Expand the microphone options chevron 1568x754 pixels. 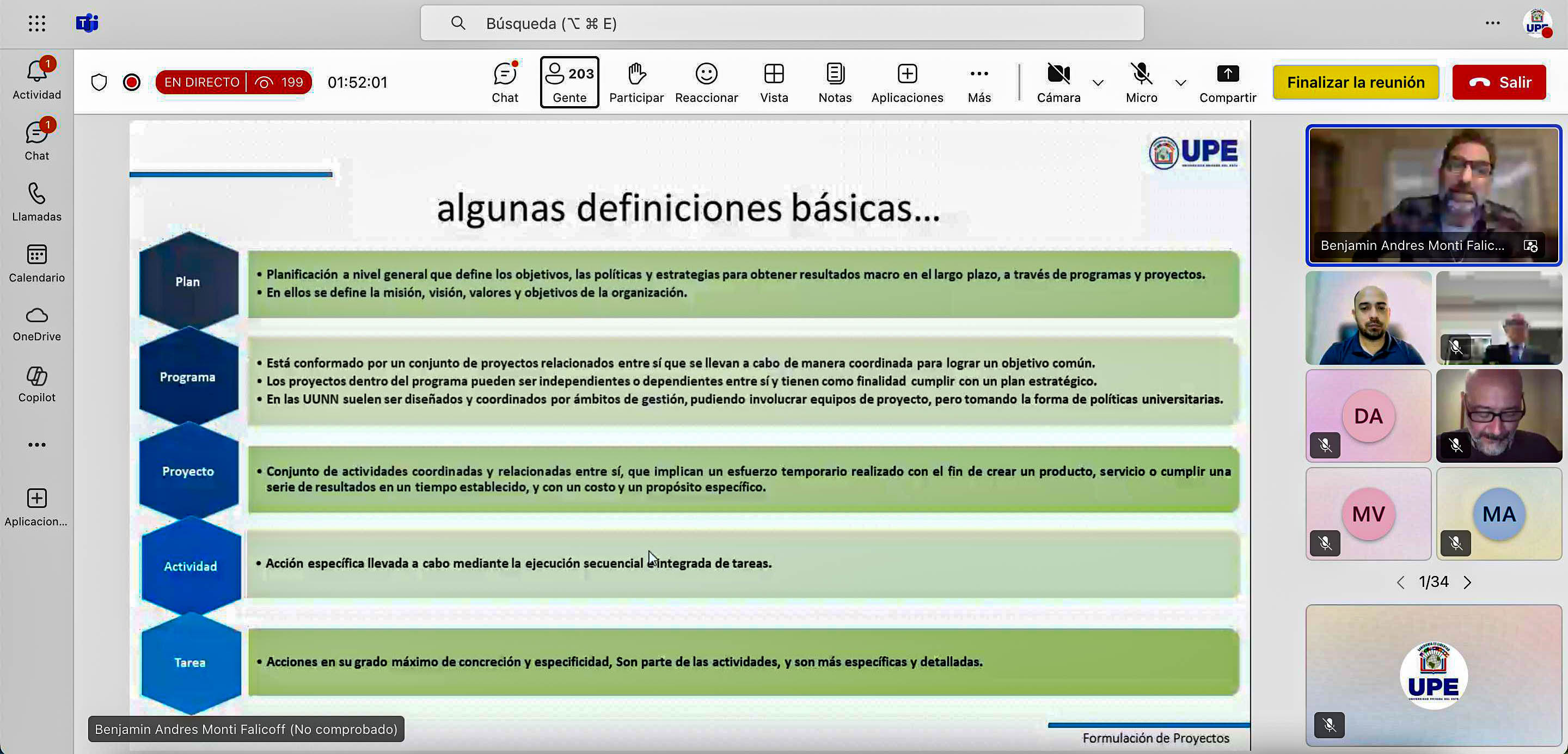point(1180,83)
